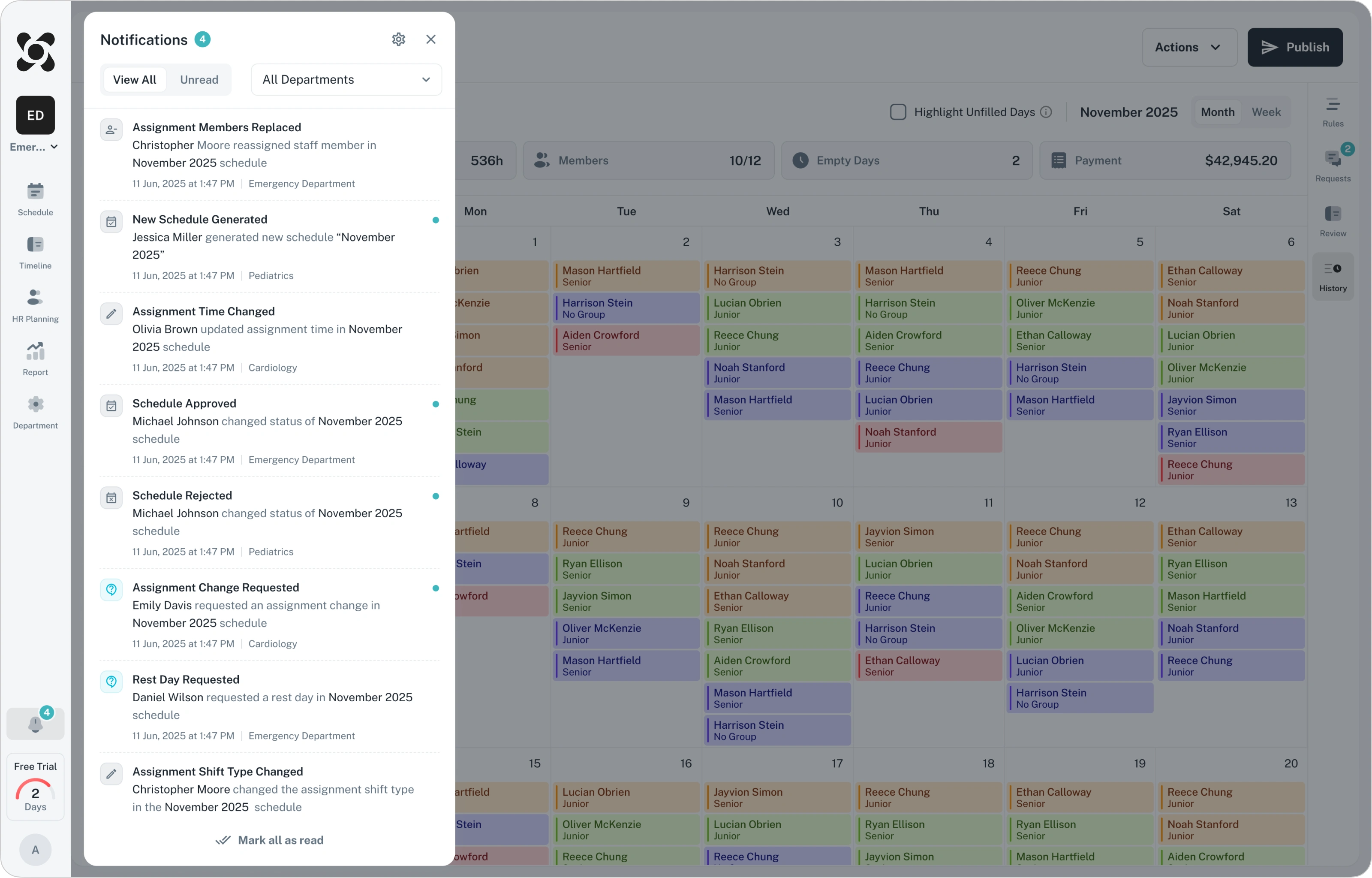Open the Schedule sidebar icon
The image size is (1372, 878).
click(35, 199)
